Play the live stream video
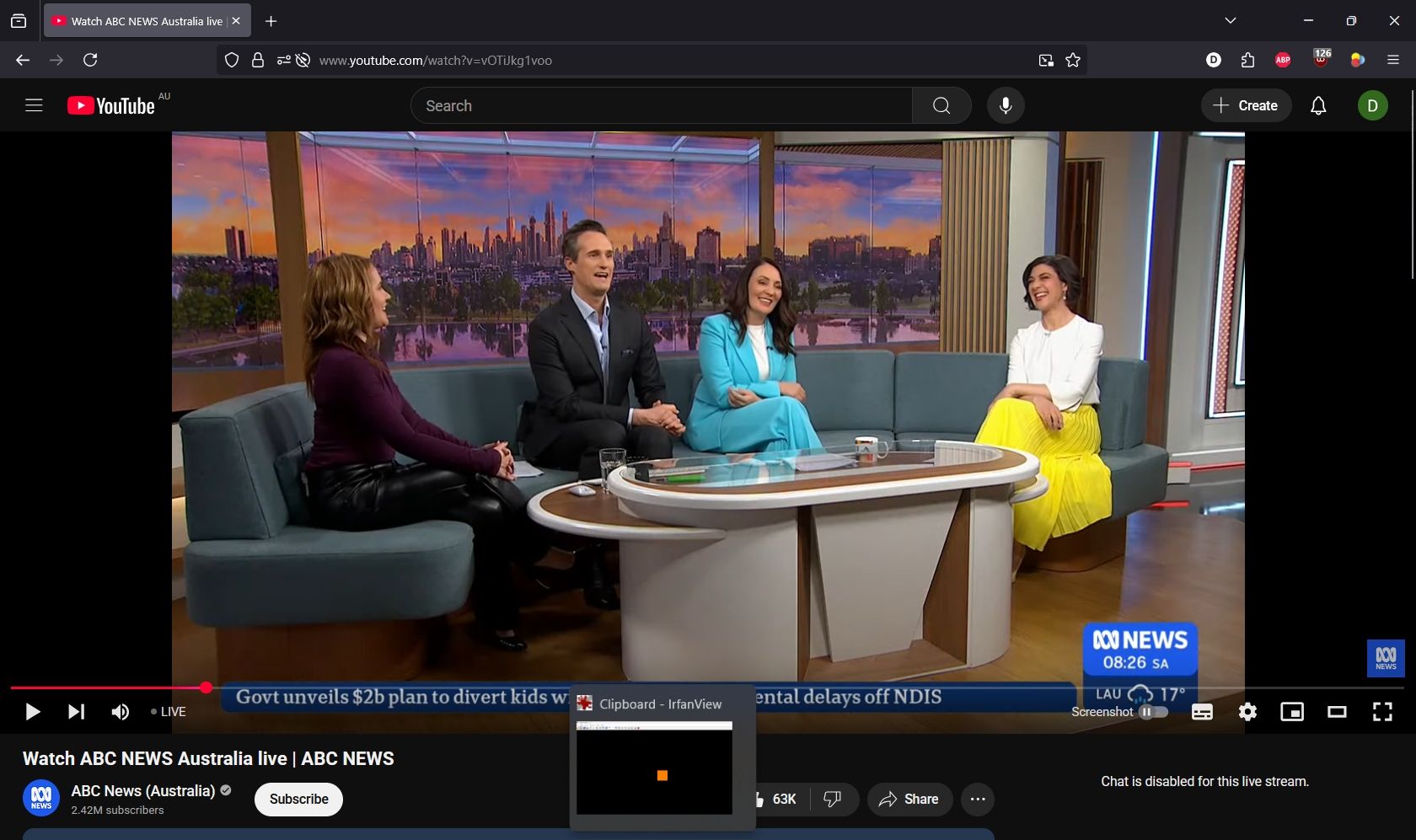The image size is (1416, 840). click(32, 712)
